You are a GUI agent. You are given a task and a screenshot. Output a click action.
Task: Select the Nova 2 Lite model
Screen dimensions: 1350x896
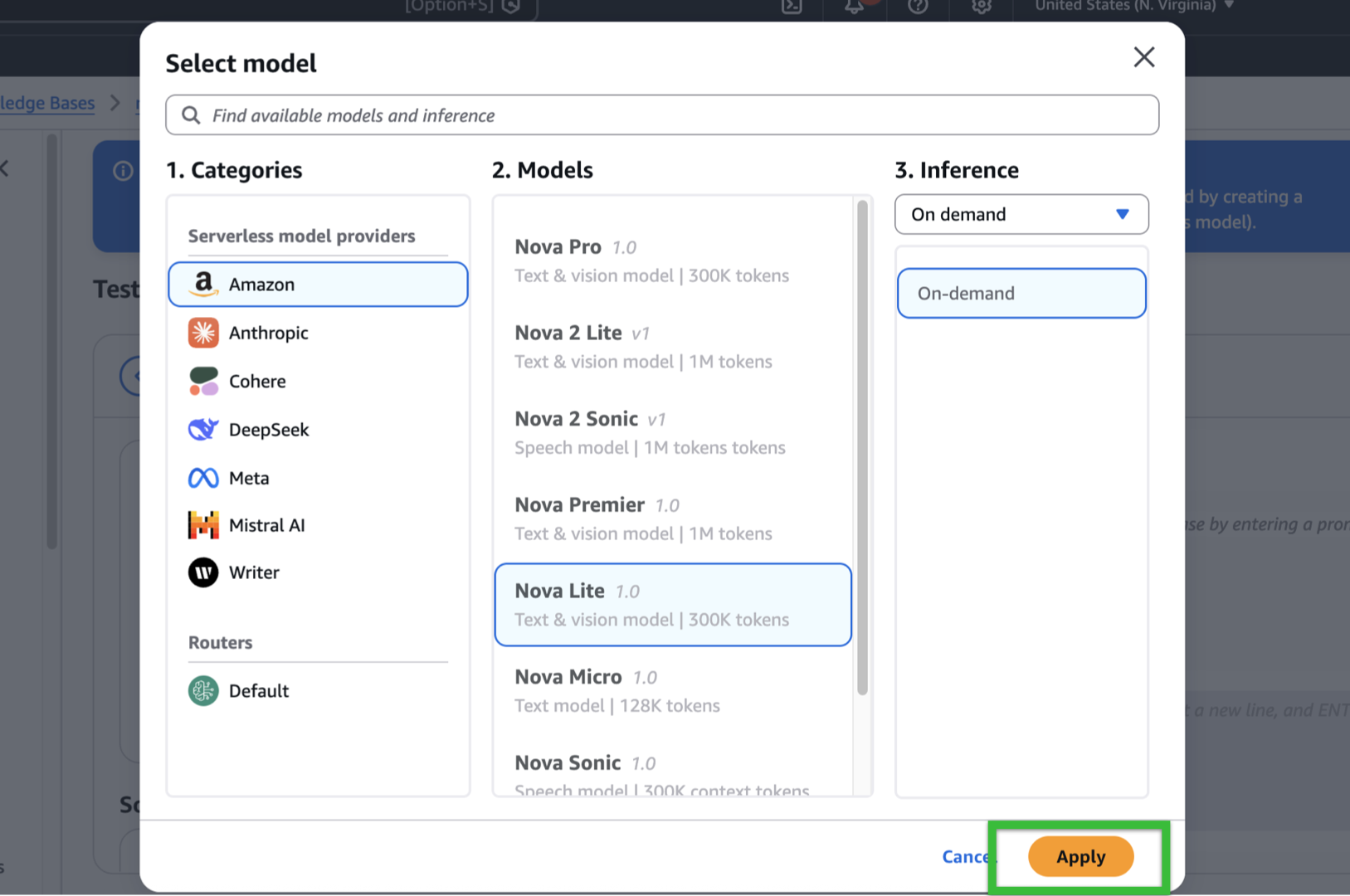coord(672,347)
